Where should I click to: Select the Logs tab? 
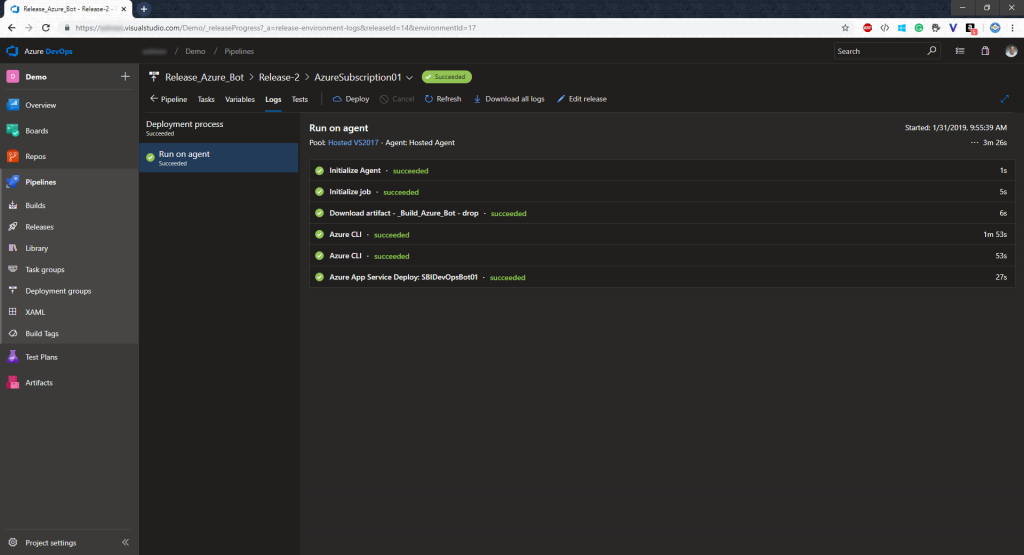point(273,99)
